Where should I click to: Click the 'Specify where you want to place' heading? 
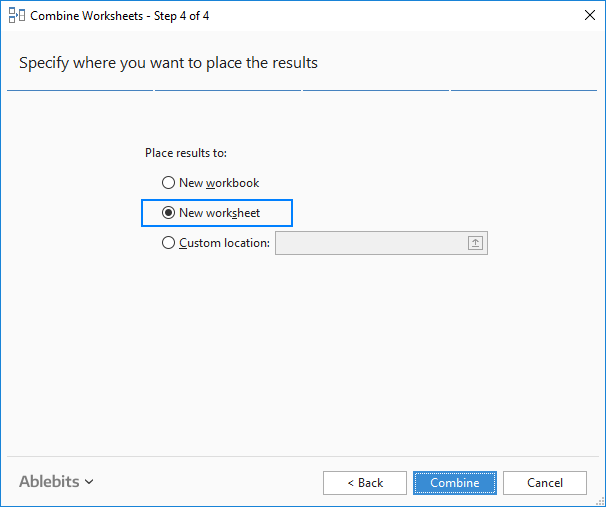168,63
